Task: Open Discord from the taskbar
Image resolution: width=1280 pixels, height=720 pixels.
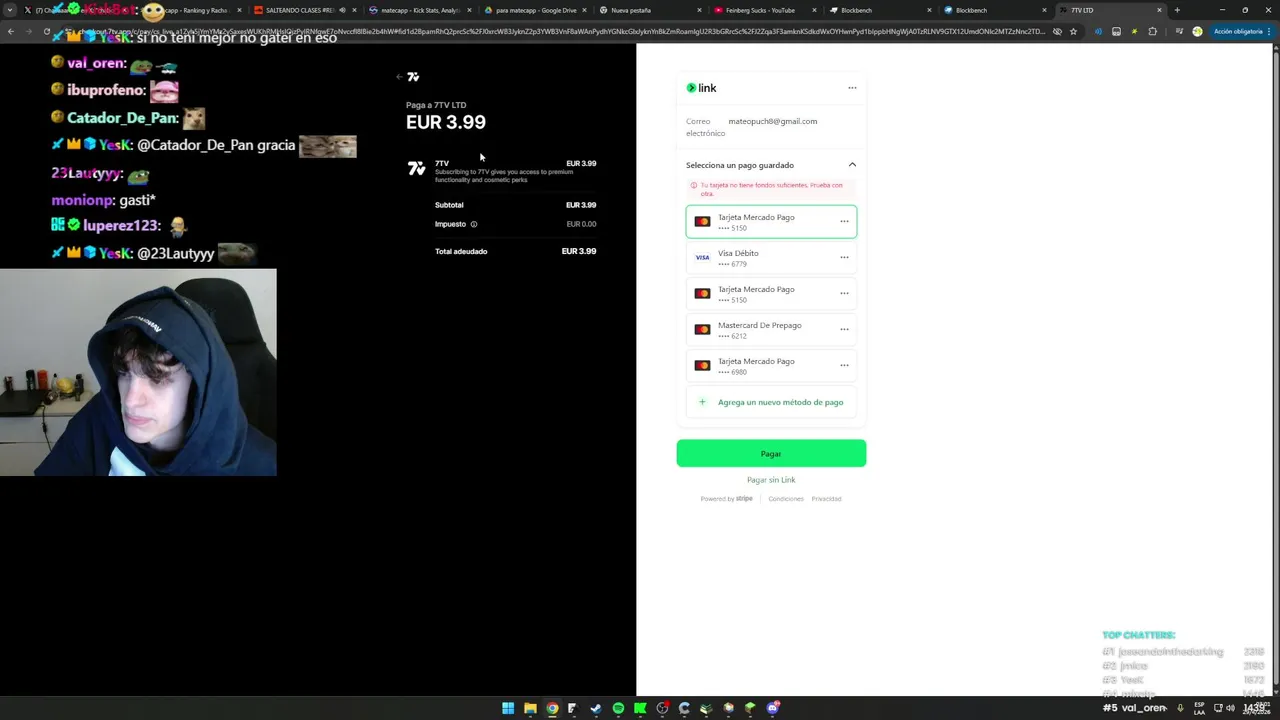Action: 773,708
